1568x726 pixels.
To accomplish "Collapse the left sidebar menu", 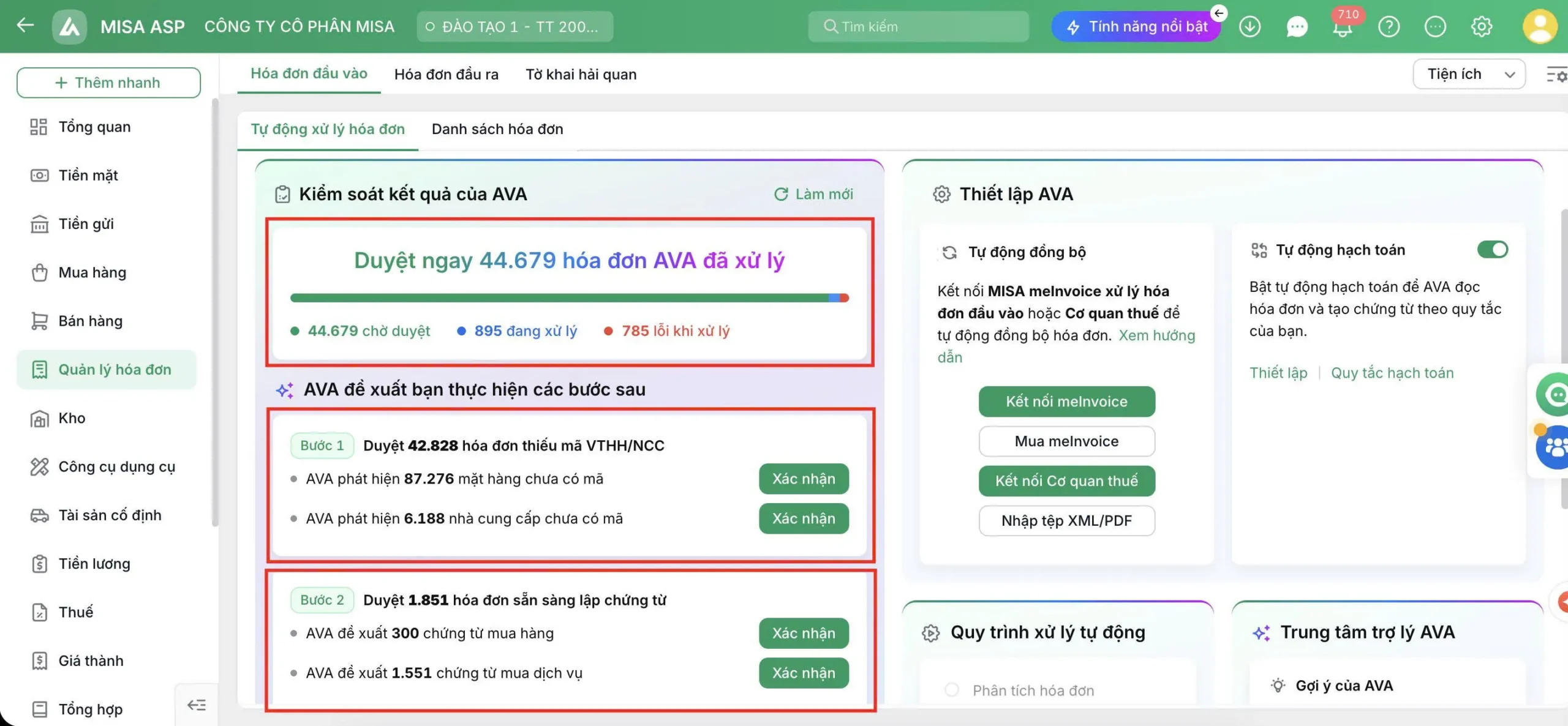I will pyautogui.click(x=196, y=705).
